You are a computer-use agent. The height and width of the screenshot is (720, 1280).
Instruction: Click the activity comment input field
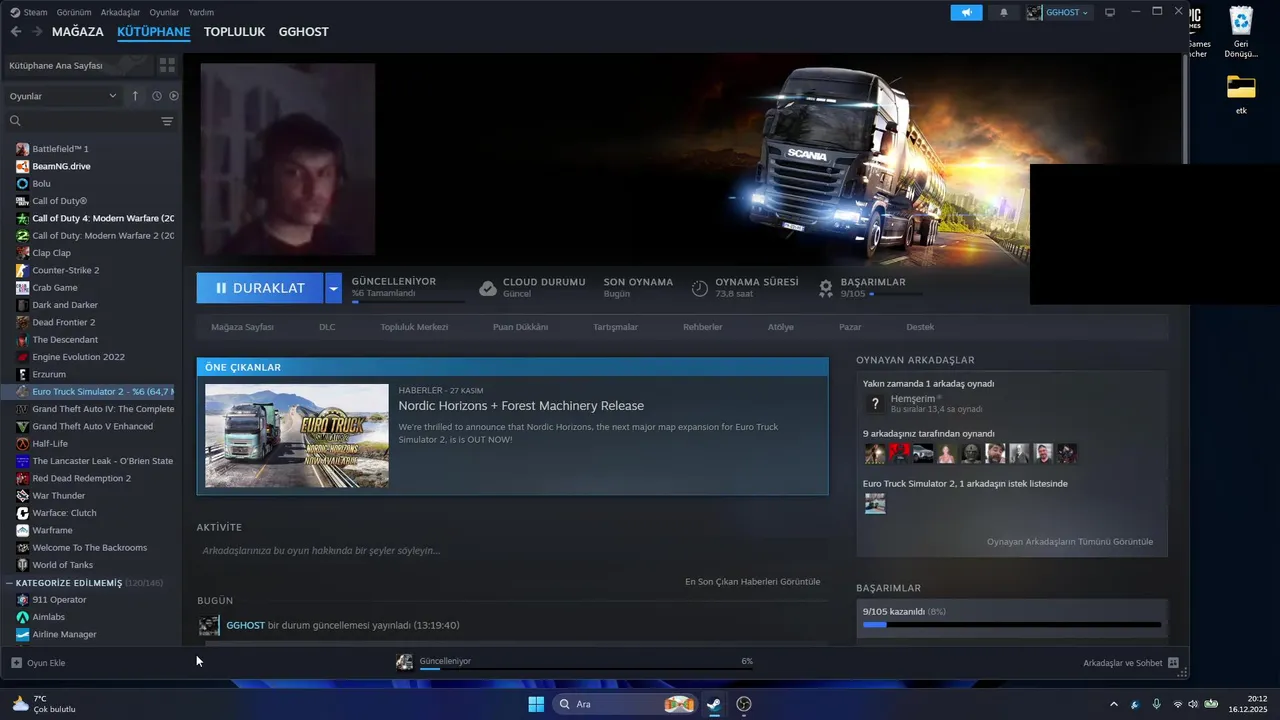[512, 551]
